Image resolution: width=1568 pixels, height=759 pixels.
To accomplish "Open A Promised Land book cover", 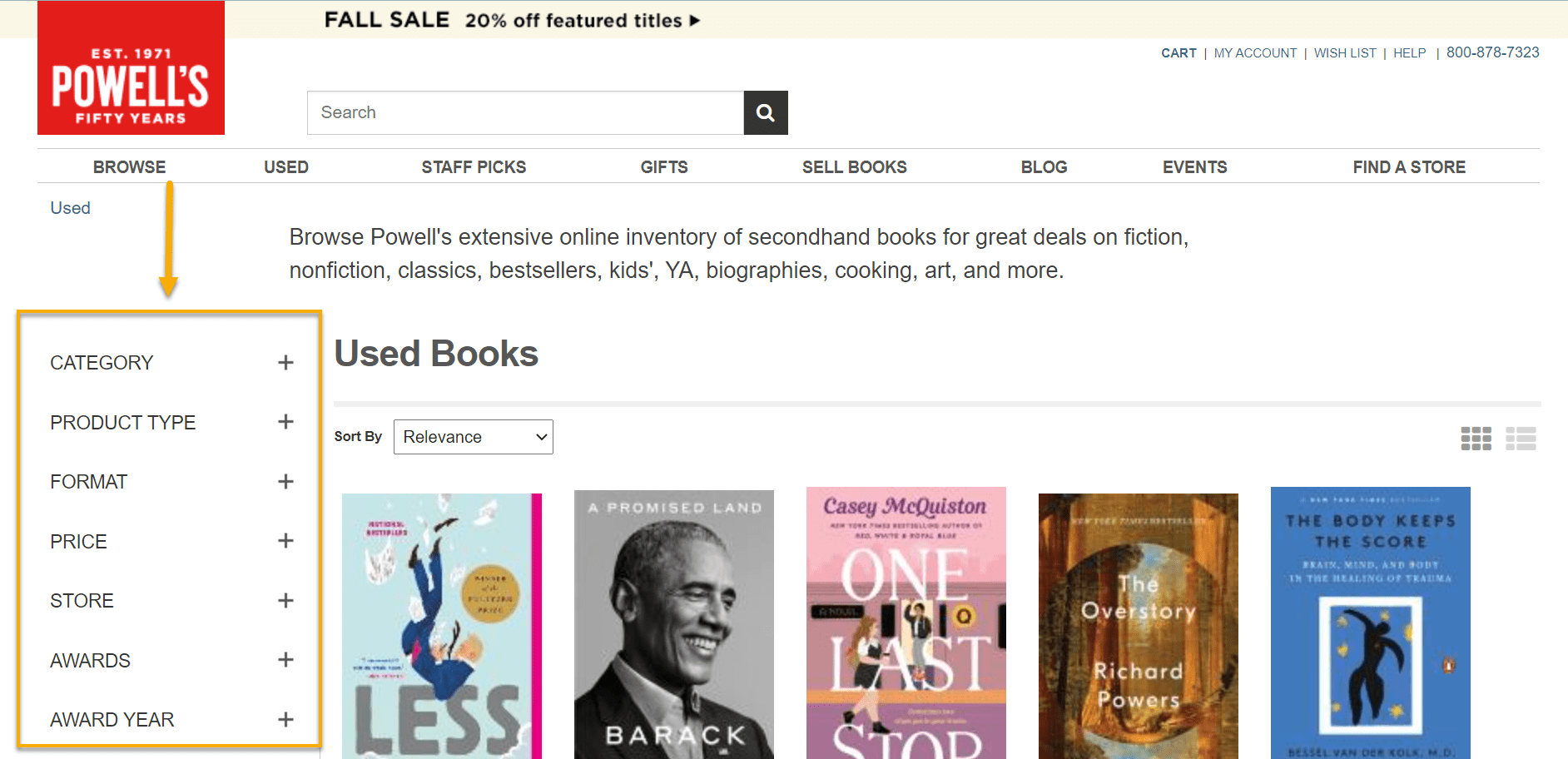I will pyautogui.click(x=673, y=624).
